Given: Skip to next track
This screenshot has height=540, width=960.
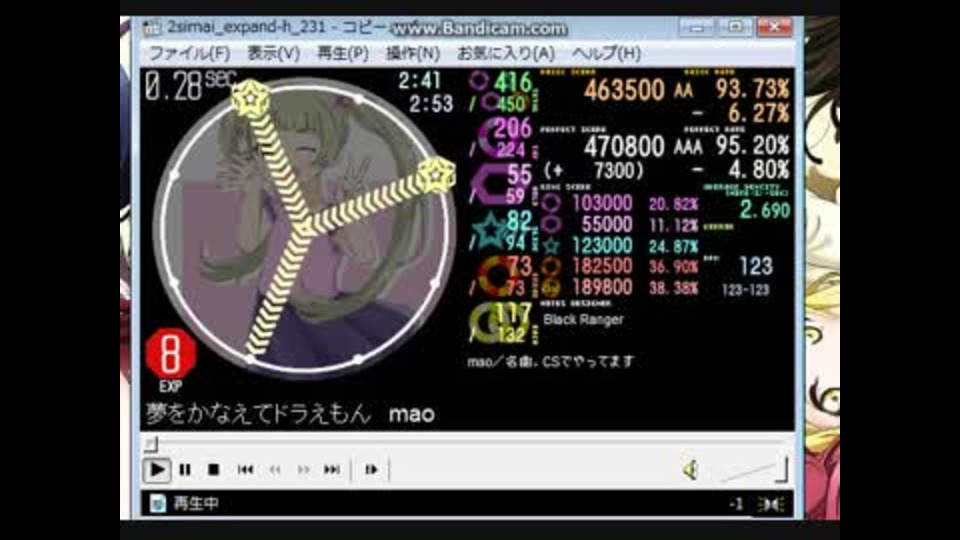Looking at the screenshot, I should (x=332, y=470).
